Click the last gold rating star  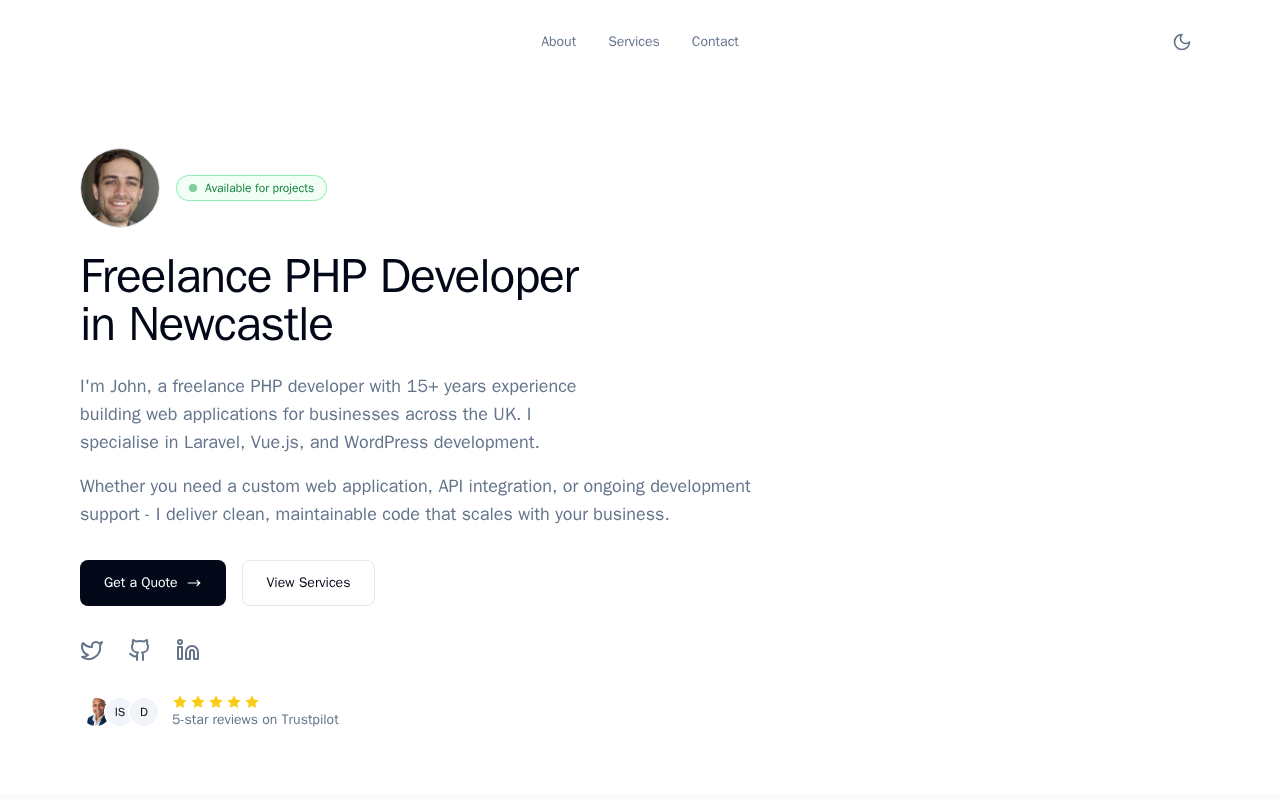point(252,702)
